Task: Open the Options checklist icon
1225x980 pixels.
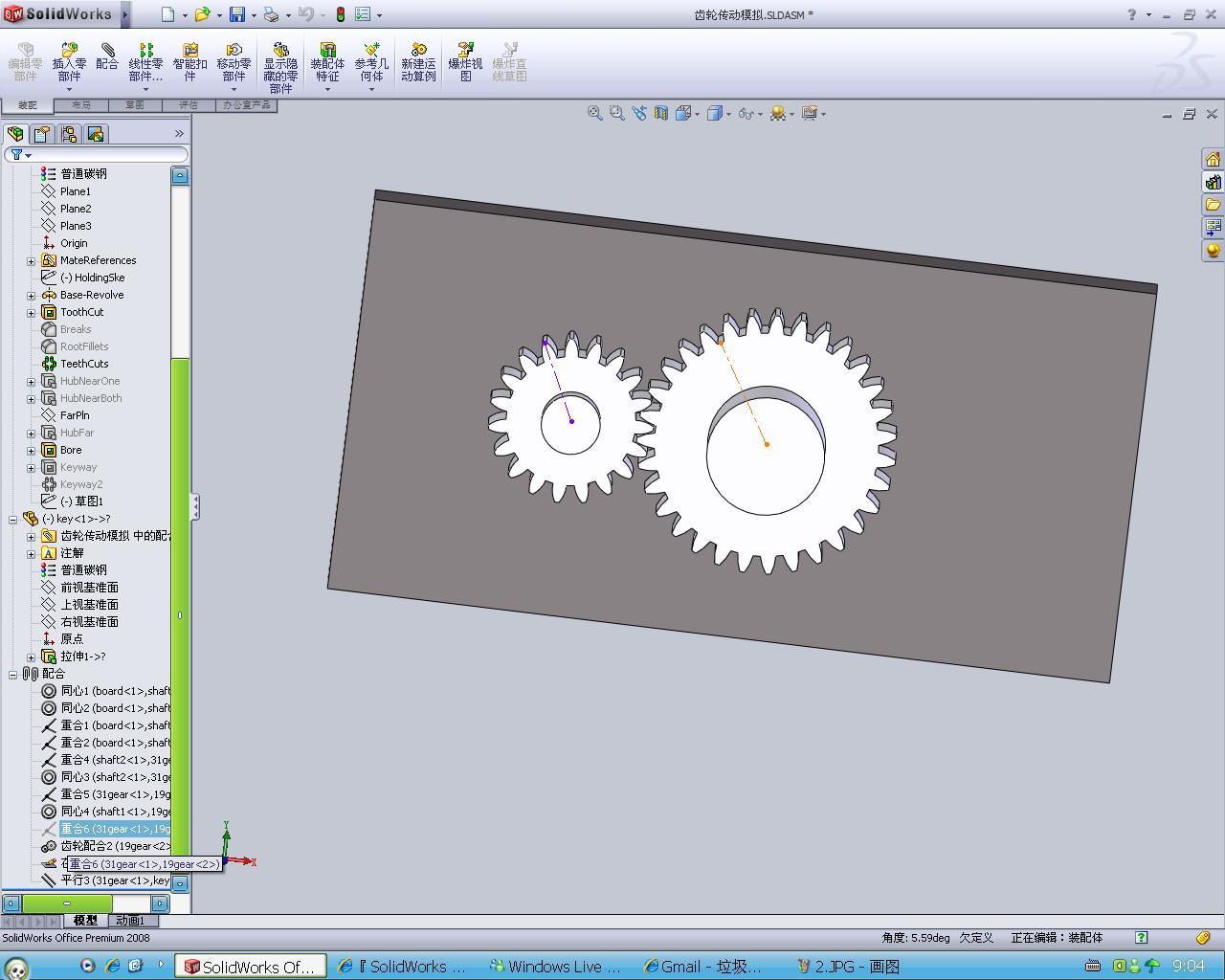Action: (x=363, y=14)
